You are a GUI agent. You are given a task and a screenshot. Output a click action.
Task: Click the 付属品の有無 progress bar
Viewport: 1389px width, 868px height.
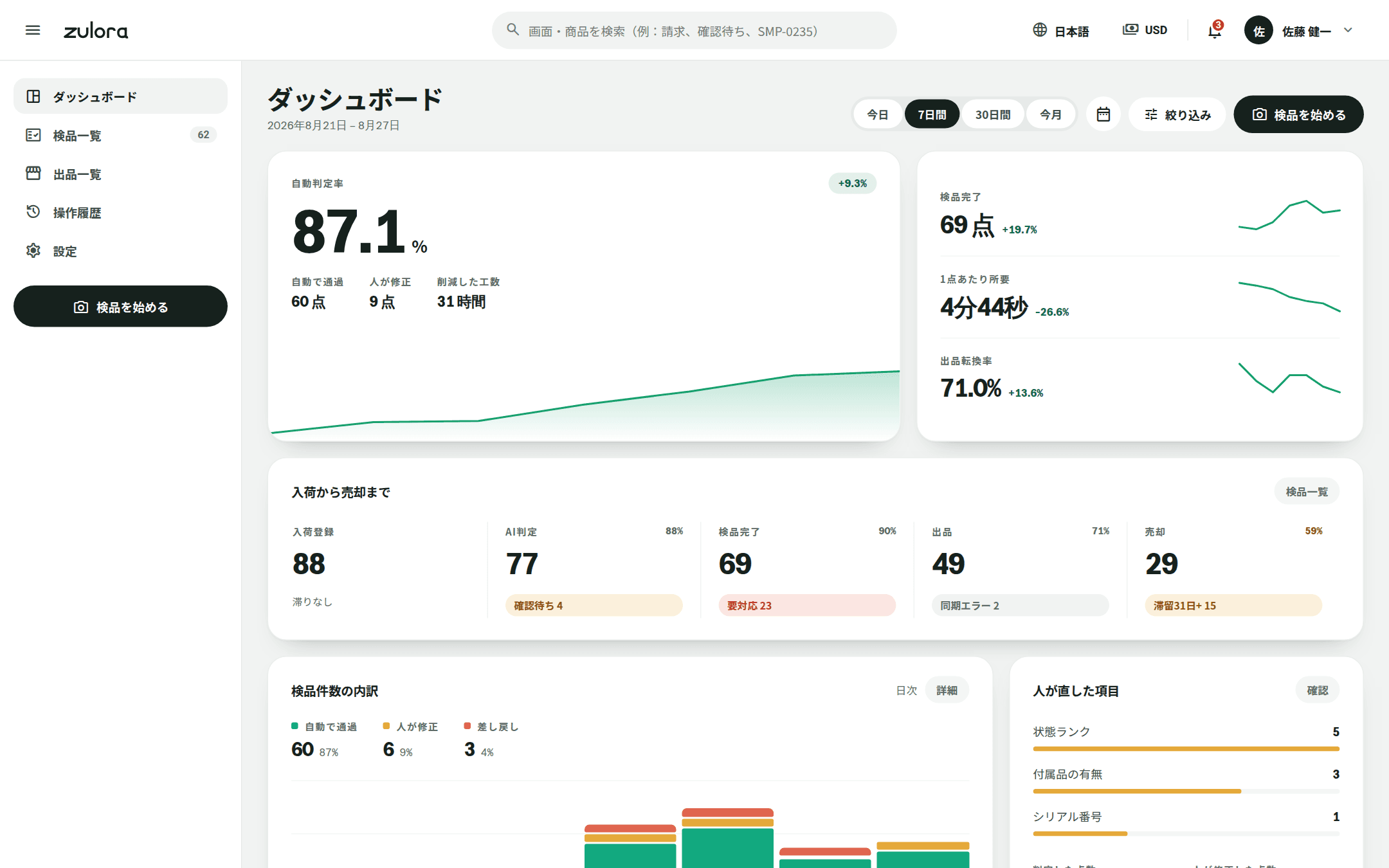click(x=1186, y=791)
